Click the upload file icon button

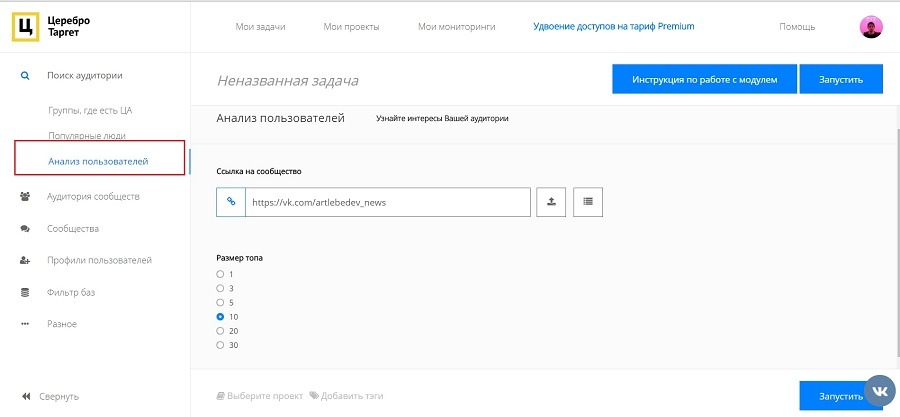pos(551,202)
